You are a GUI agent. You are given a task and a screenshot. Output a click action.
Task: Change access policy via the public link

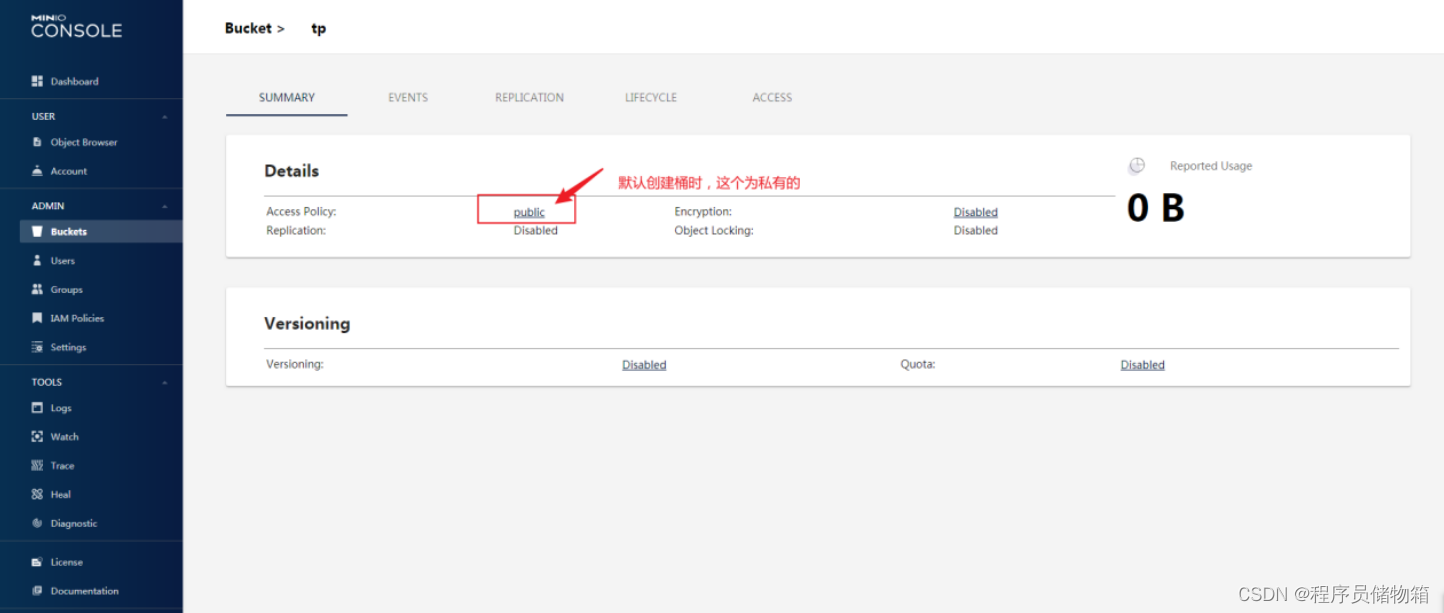click(x=527, y=211)
